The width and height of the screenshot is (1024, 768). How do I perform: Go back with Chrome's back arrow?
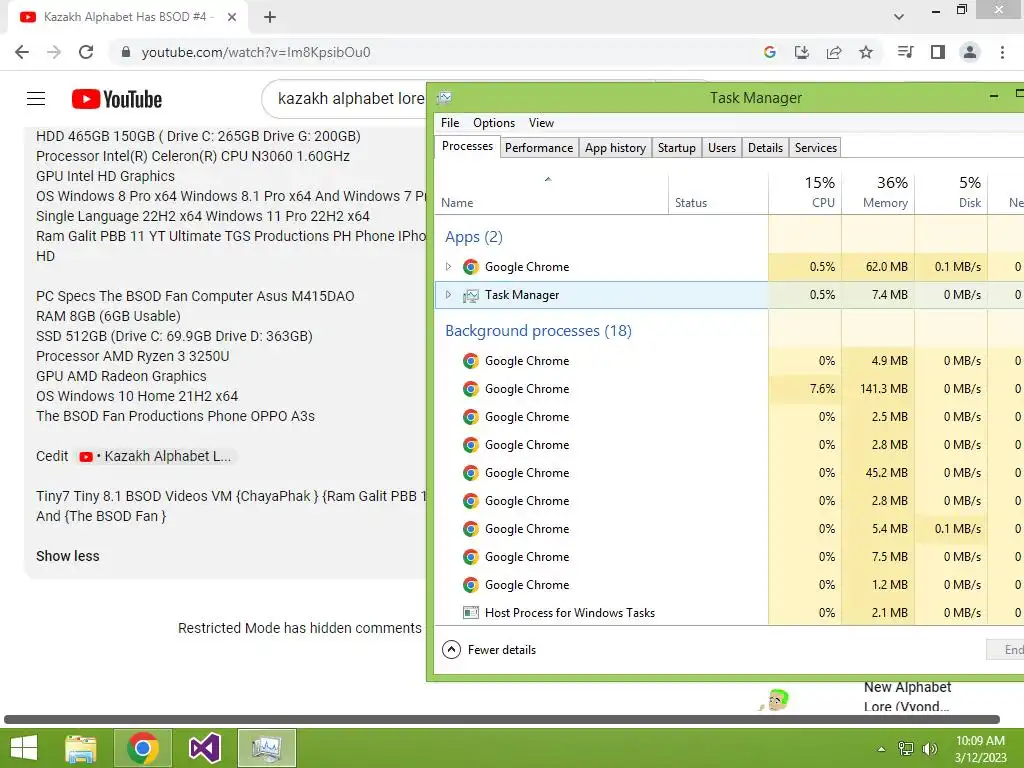point(22,52)
